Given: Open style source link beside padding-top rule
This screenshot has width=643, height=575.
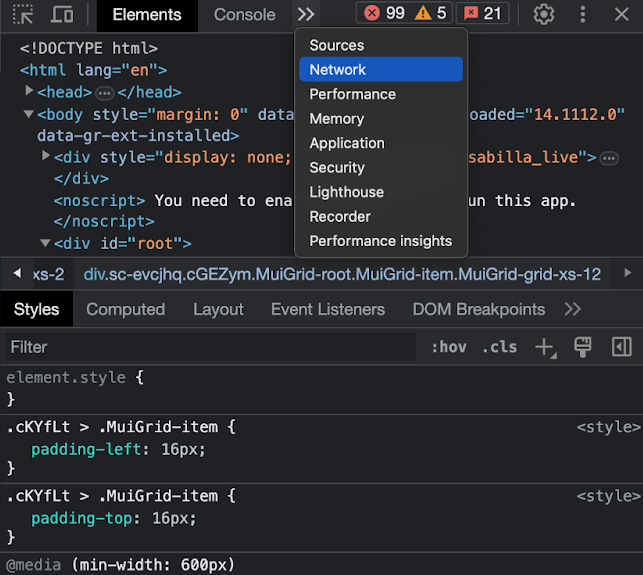Looking at the screenshot, I should pyautogui.click(x=609, y=496).
